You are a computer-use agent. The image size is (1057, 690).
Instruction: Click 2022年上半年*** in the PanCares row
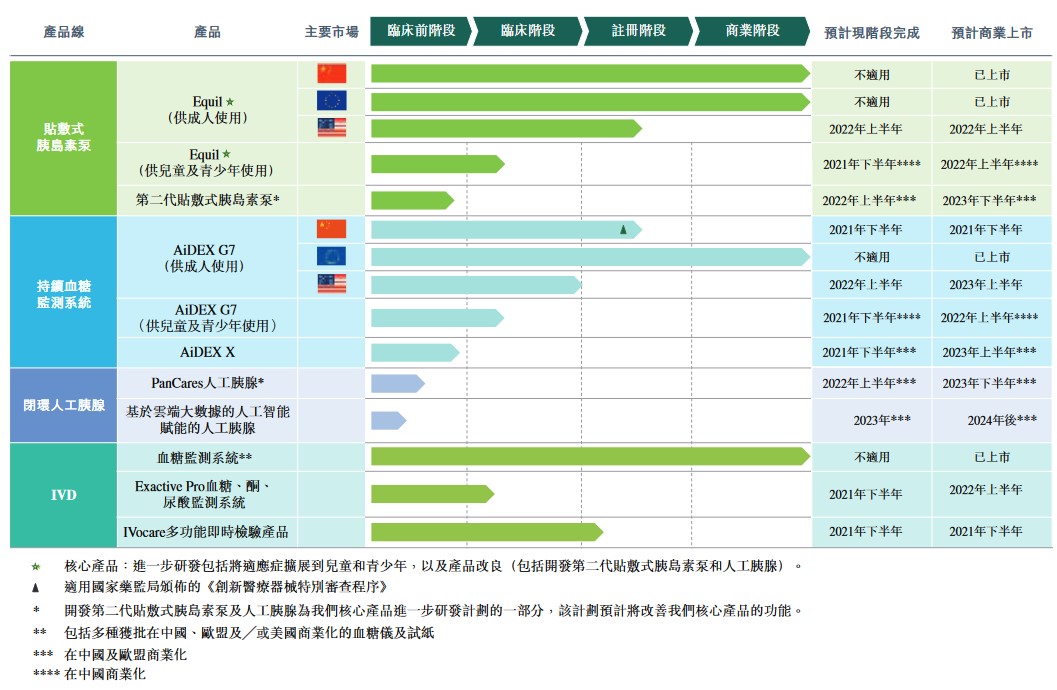869,383
